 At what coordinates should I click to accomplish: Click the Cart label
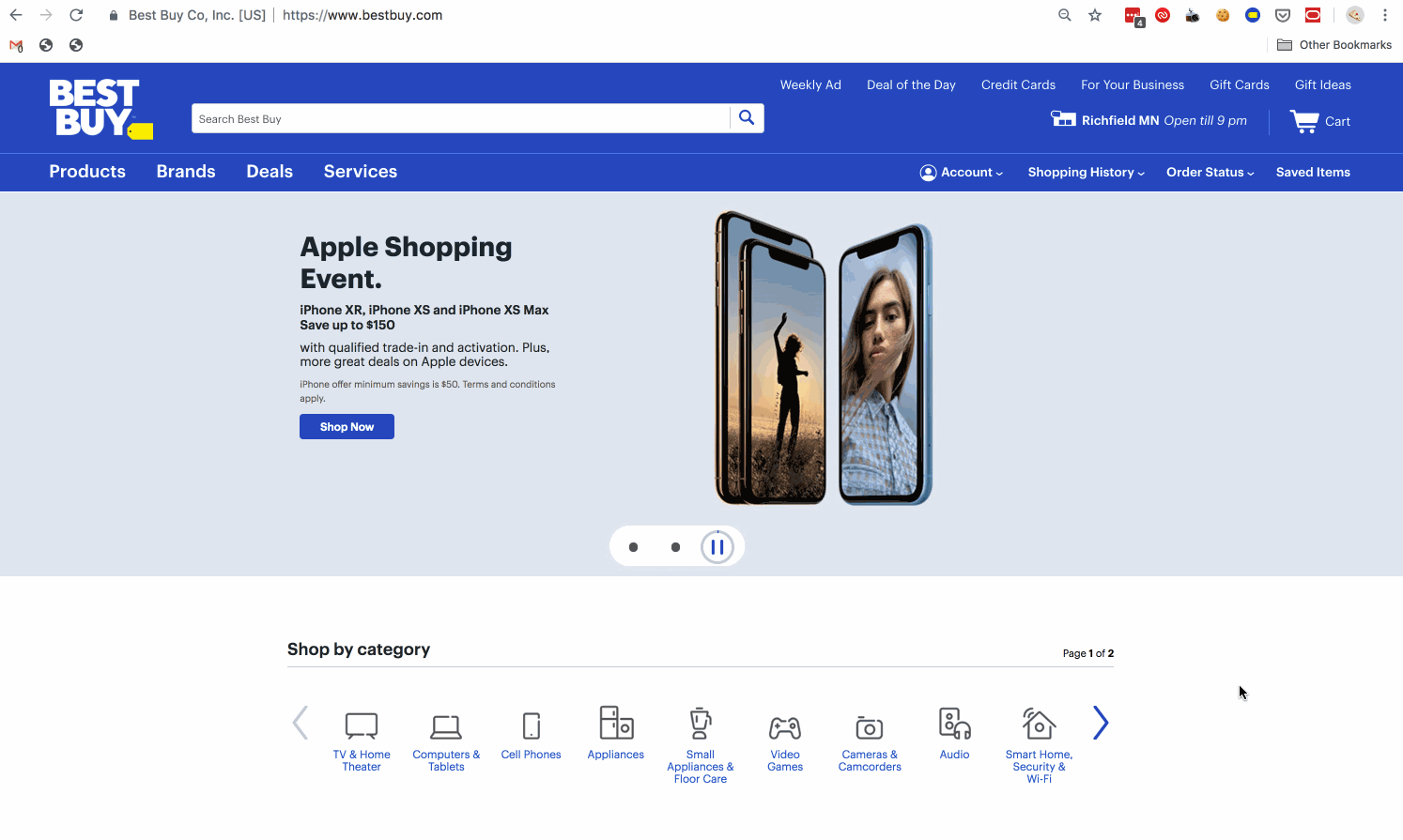click(1337, 122)
